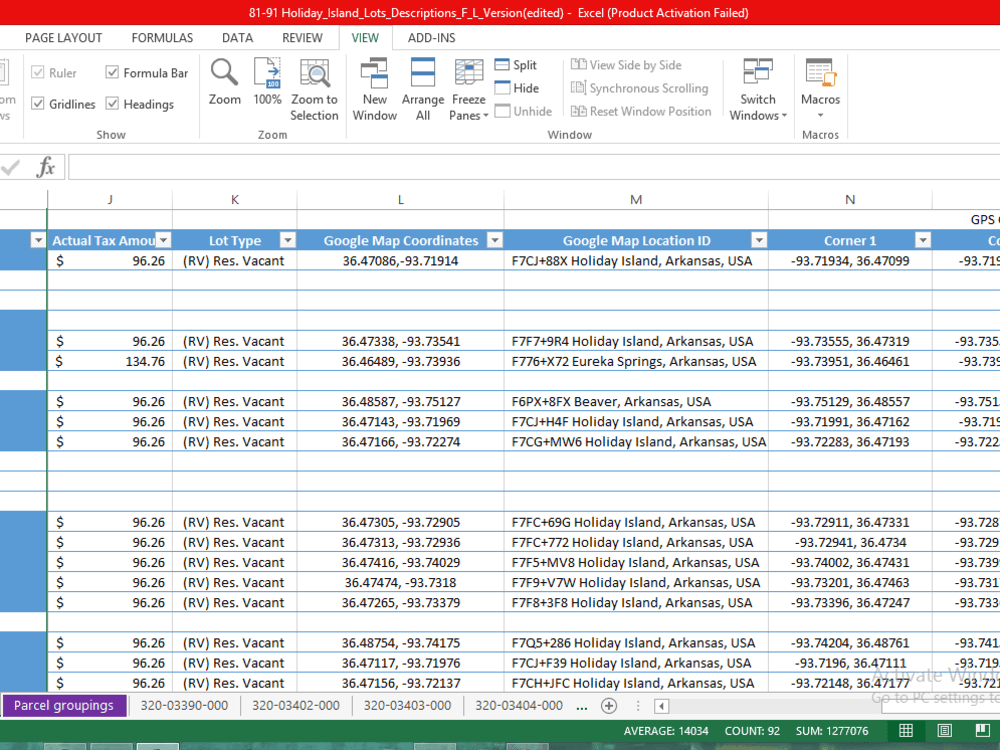Click the greyed-out Unhide window command
The image size is (1000, 750).
point(524,111)
